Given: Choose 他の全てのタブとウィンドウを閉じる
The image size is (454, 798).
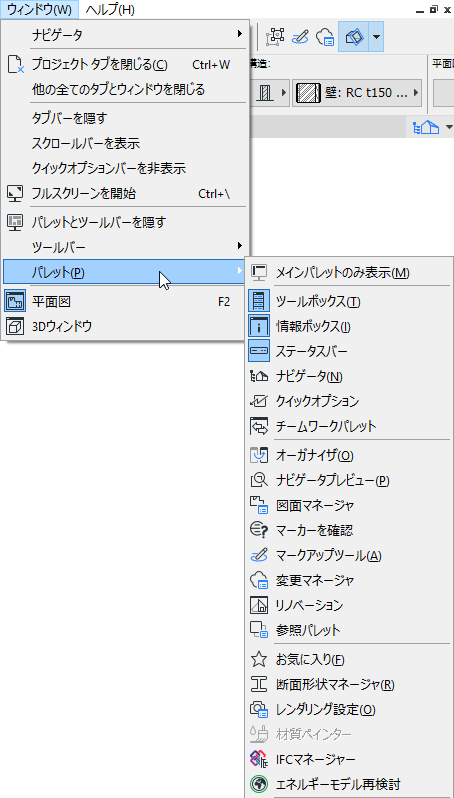Looking at the screenshot, I should point(125,90).
